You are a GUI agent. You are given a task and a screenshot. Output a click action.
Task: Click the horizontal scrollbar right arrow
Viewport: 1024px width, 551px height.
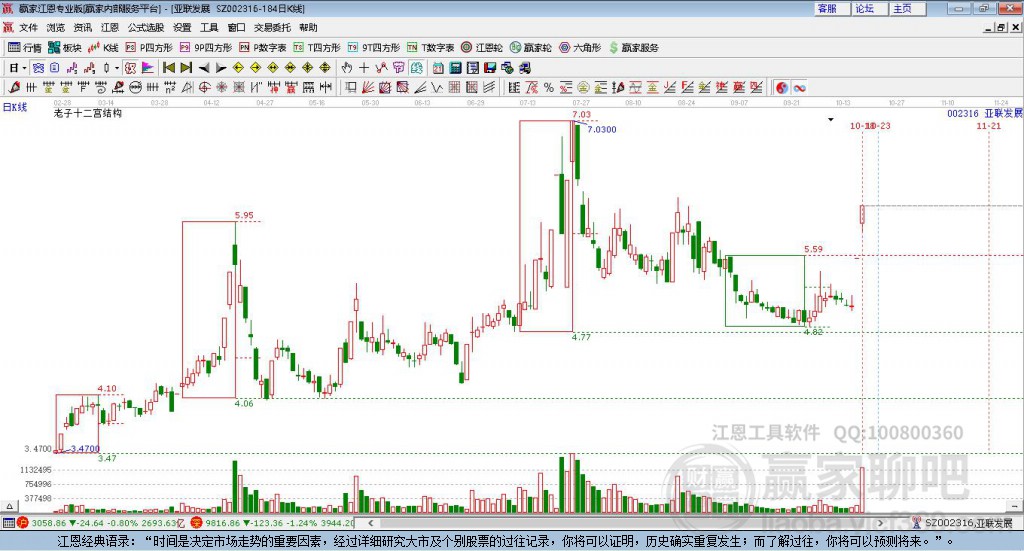pos(880,523)
